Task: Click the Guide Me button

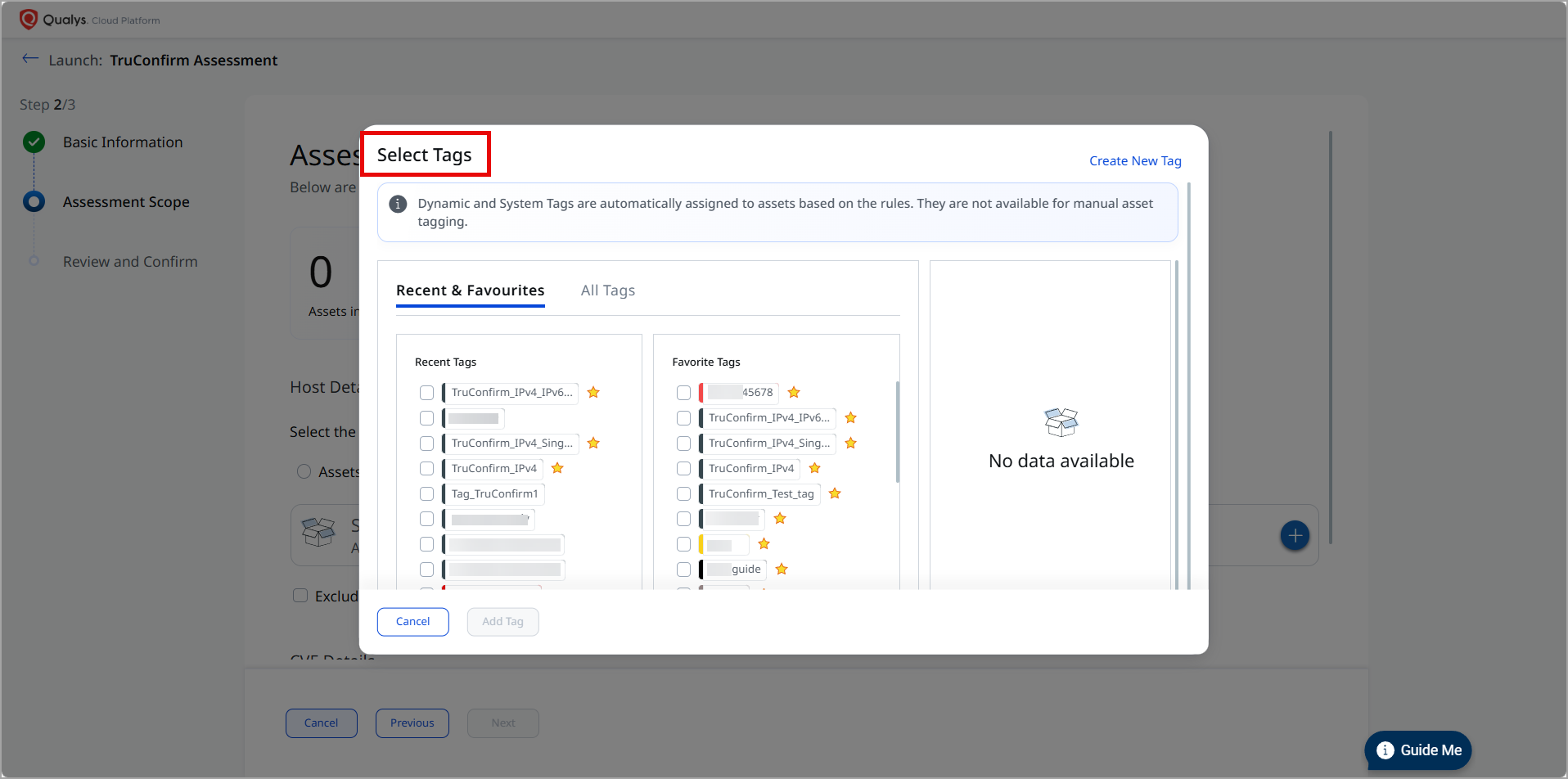Action: click(1418, 750)
